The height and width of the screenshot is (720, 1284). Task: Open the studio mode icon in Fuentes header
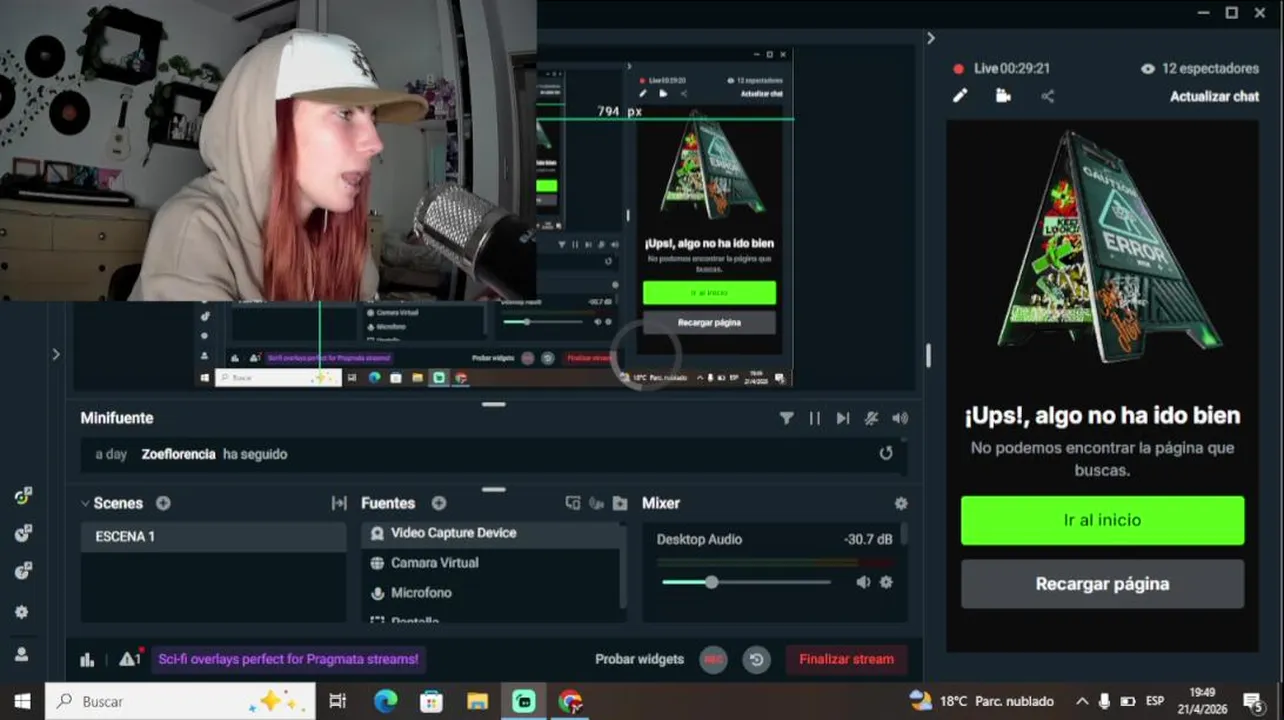(x=573, y=503)
